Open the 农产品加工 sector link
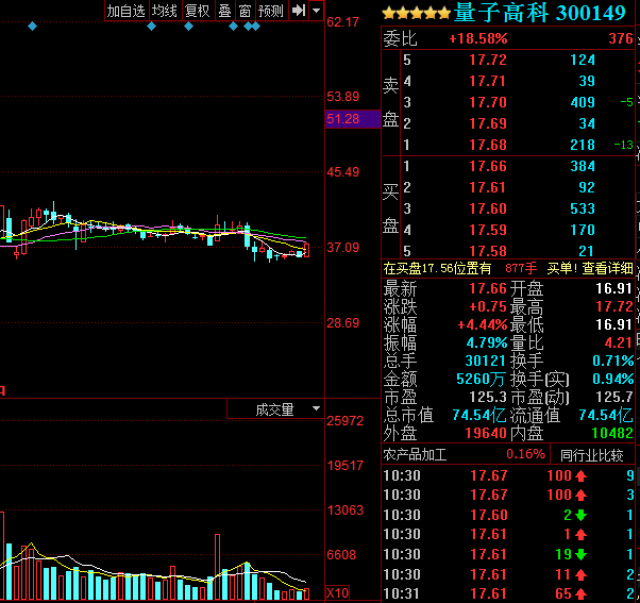 [x=416, y=455]
